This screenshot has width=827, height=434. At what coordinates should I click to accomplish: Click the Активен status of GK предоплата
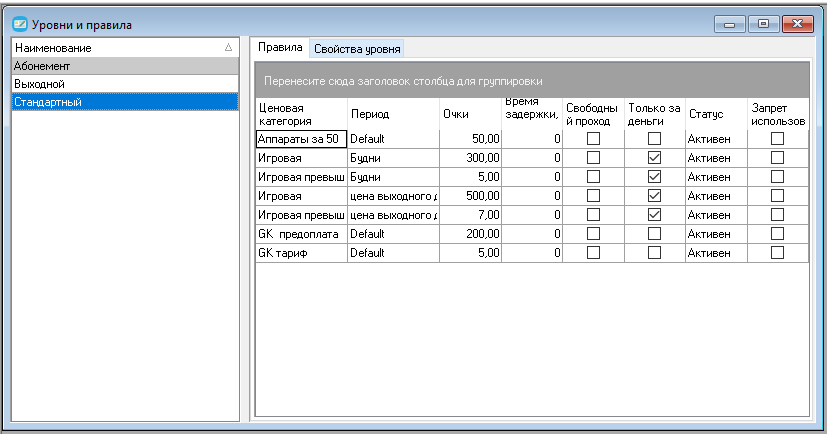[716, 234]
